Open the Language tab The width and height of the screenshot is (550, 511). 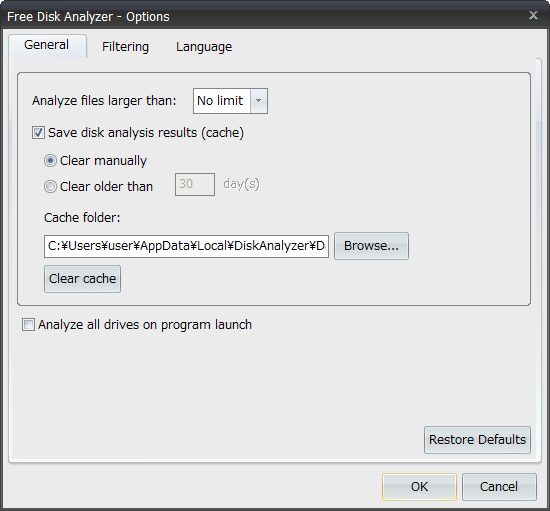(x=204, y=47)
